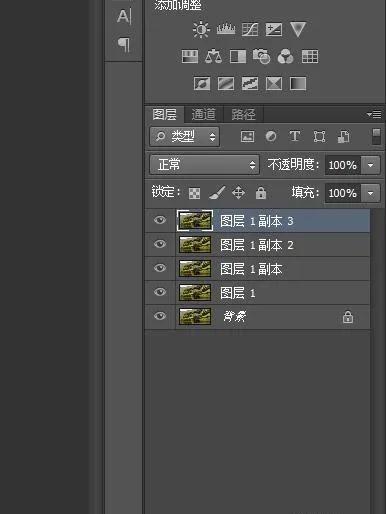Add a Gradient Map adjustment
The height and width of the screenshot is (514, 386).
pyautogui.click(x=298, y=84)
